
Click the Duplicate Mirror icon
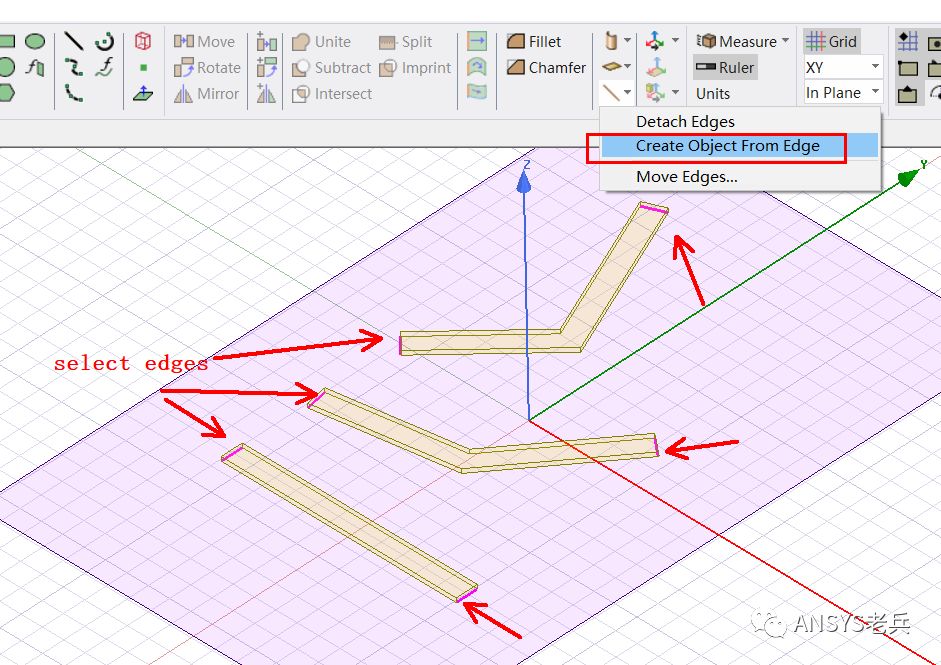tap(266, 93)
